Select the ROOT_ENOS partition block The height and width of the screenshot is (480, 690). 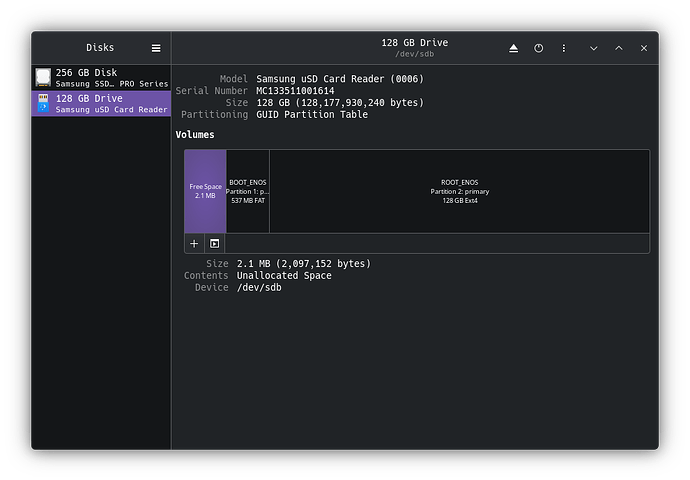(459, 191)
